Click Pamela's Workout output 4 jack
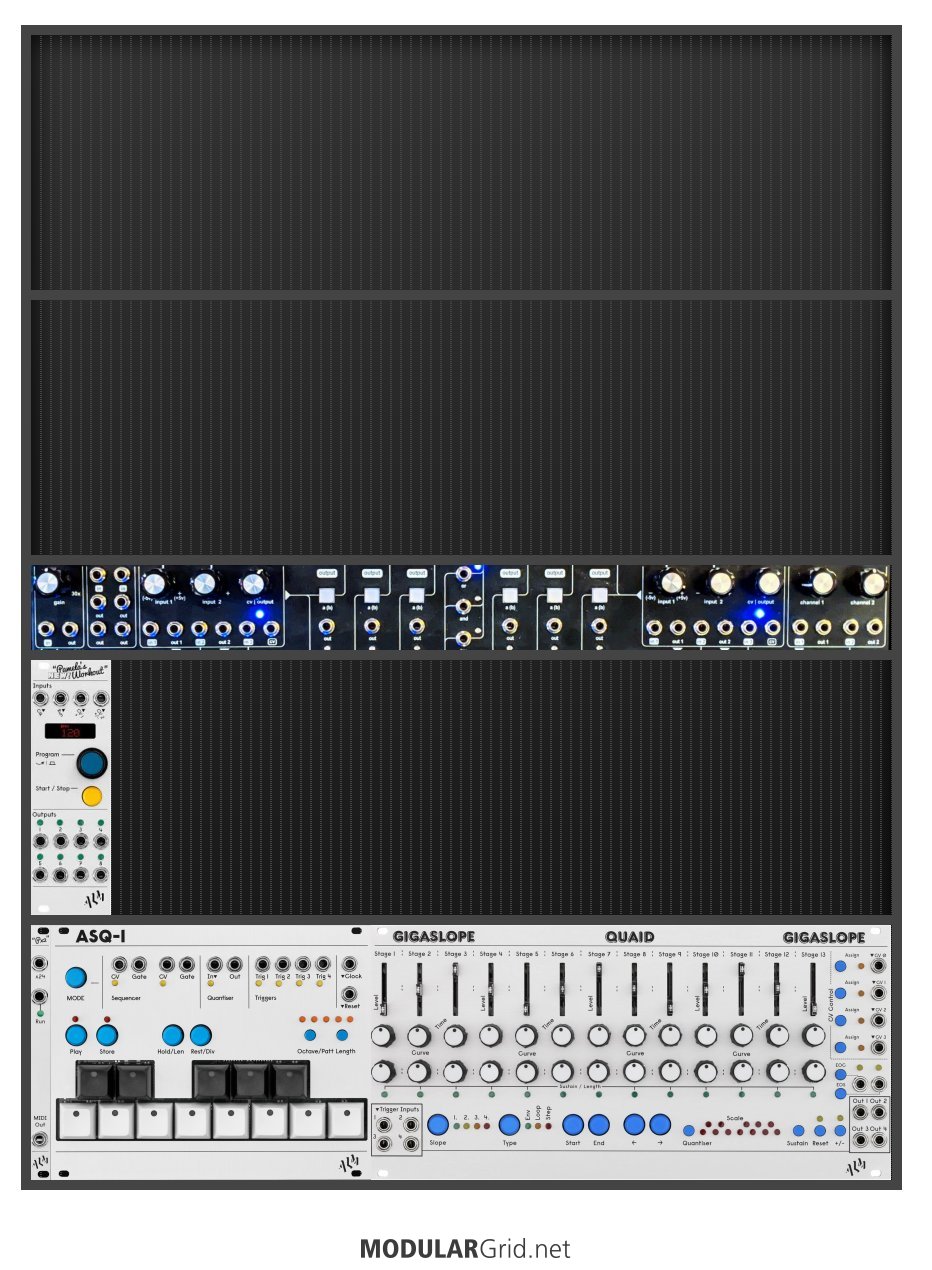 (100, 841)
